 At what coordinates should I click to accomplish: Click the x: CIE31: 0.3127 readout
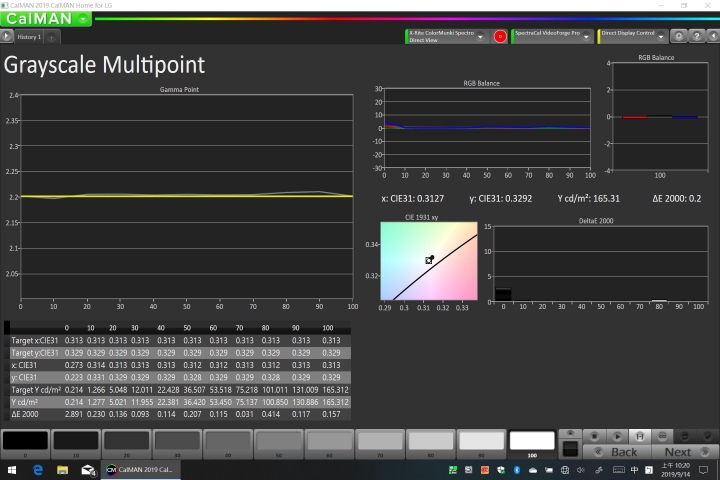click(x=412, y=198)
